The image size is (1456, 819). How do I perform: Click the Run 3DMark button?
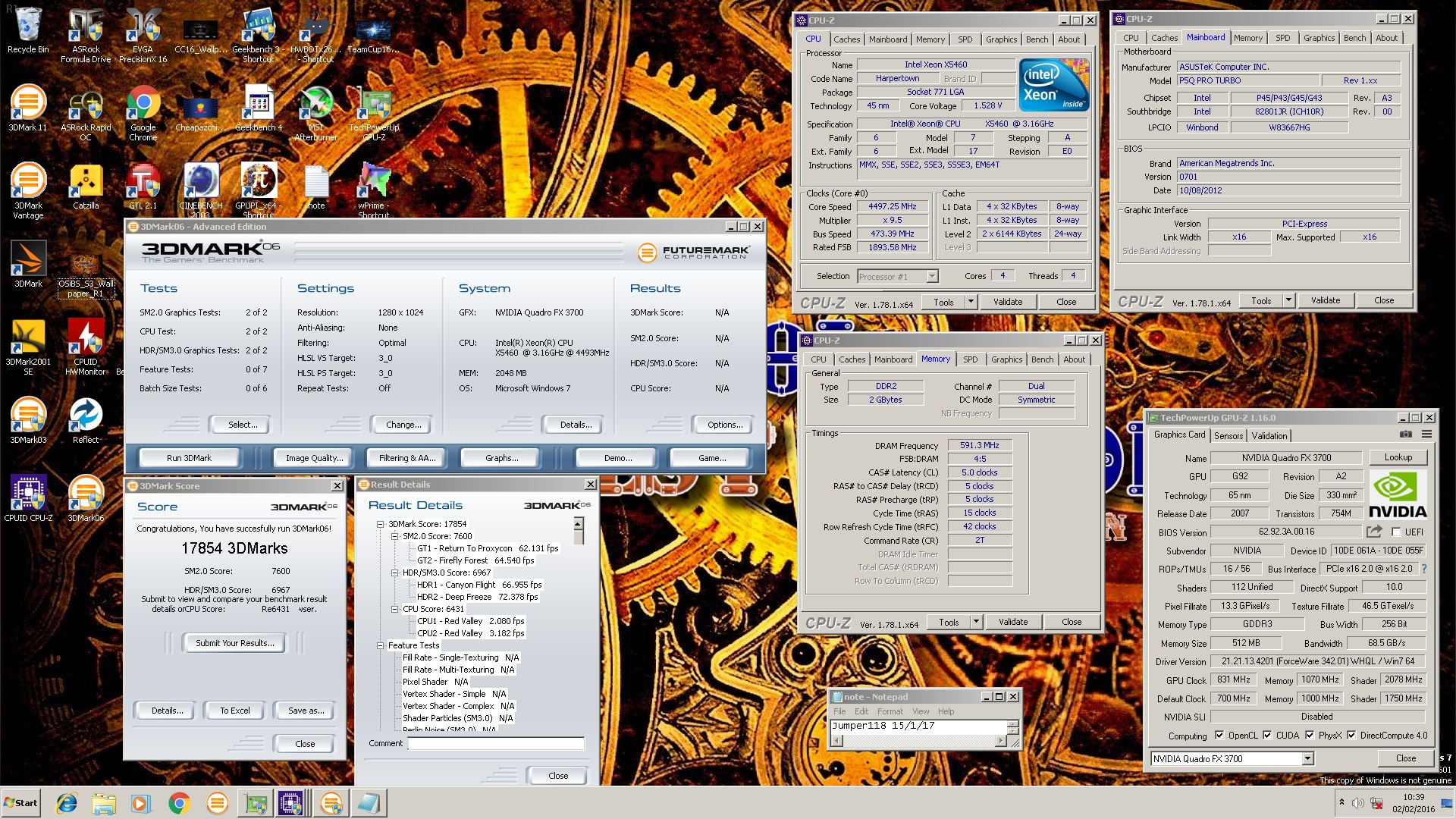click(x=189, y=458)
